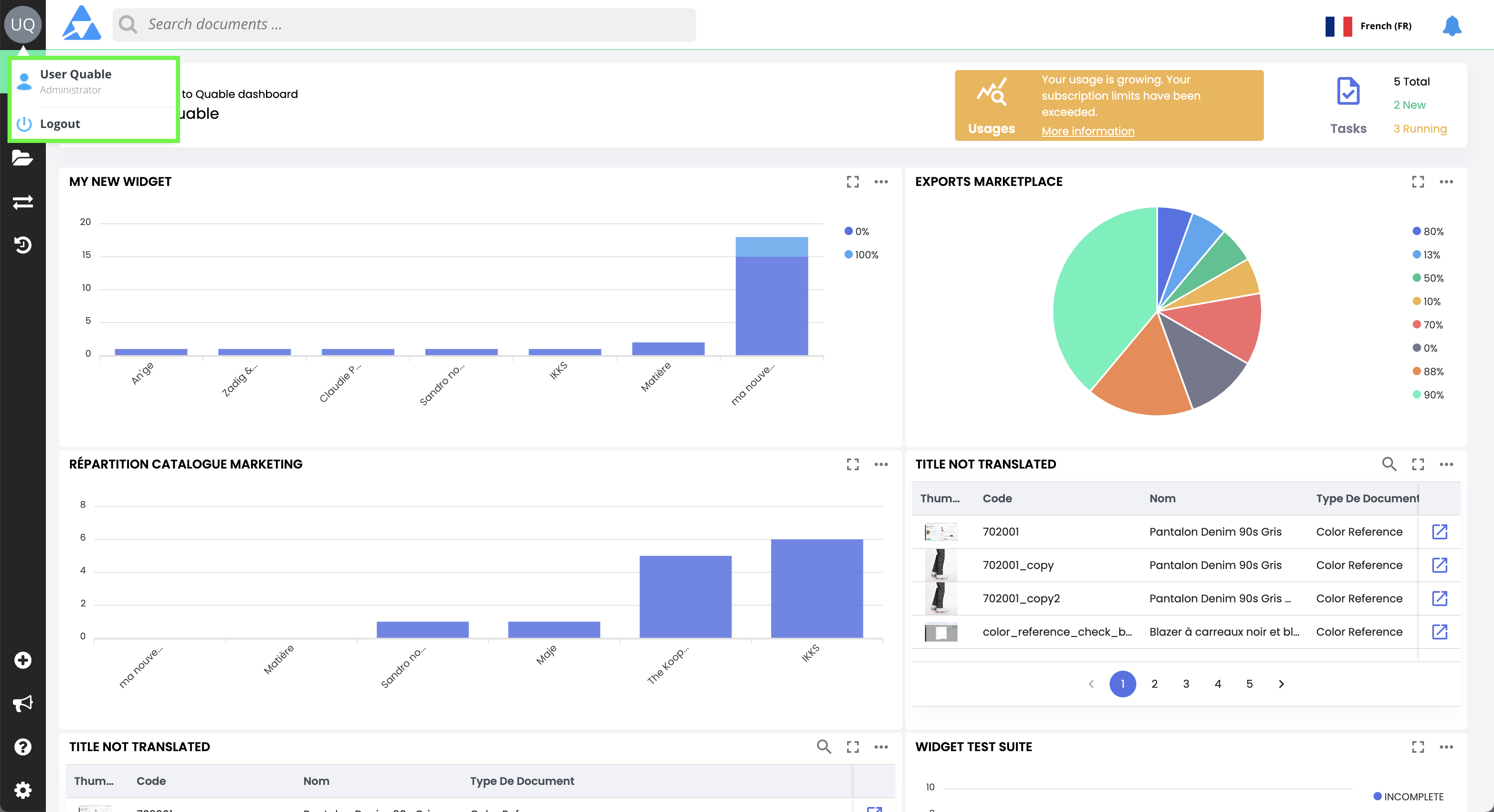Image resolution: width=1494 pixels, height=812 pixels.
Task: Open the documents folder sidebar icon
Action: tap(23, 158)
